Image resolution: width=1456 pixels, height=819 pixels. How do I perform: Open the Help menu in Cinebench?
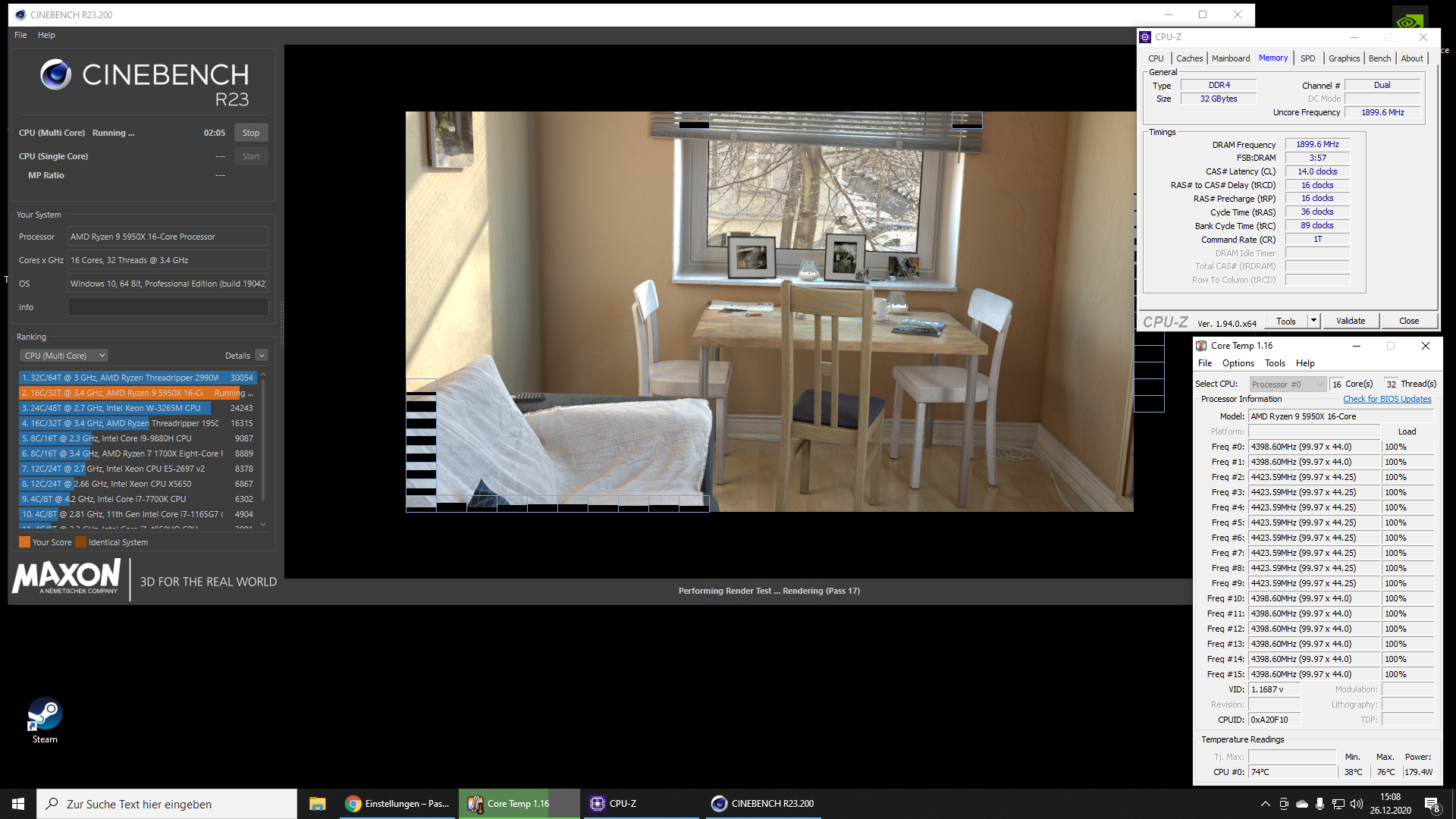[46, 35]
